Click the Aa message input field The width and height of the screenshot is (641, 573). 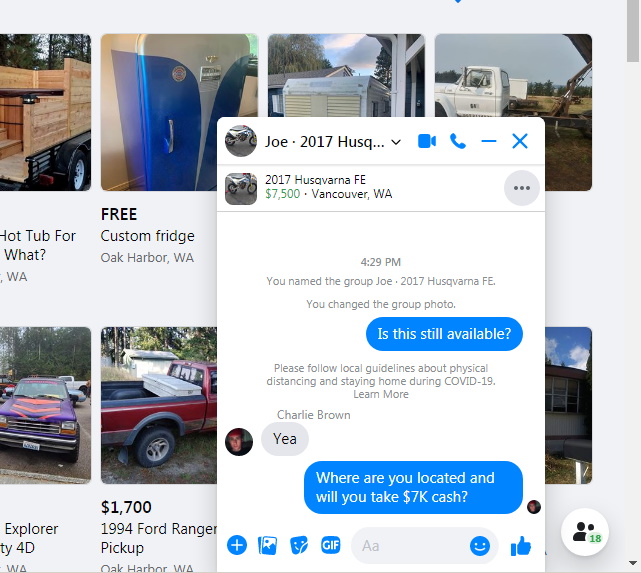click(411, 546)
